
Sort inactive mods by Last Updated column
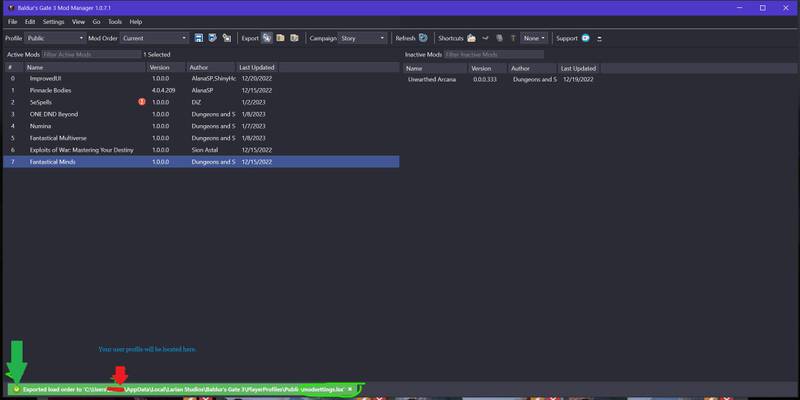(x=579, y=68)
